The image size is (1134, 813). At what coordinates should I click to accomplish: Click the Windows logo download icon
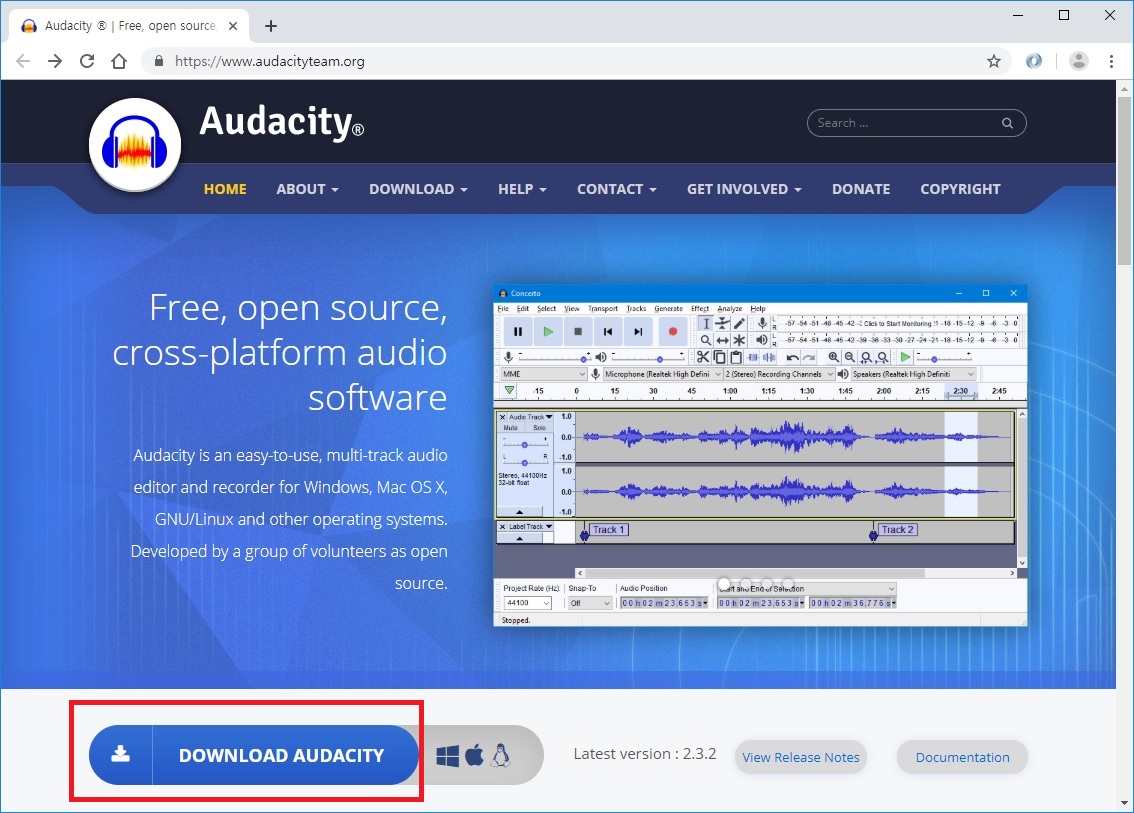[x=448, y=756]
